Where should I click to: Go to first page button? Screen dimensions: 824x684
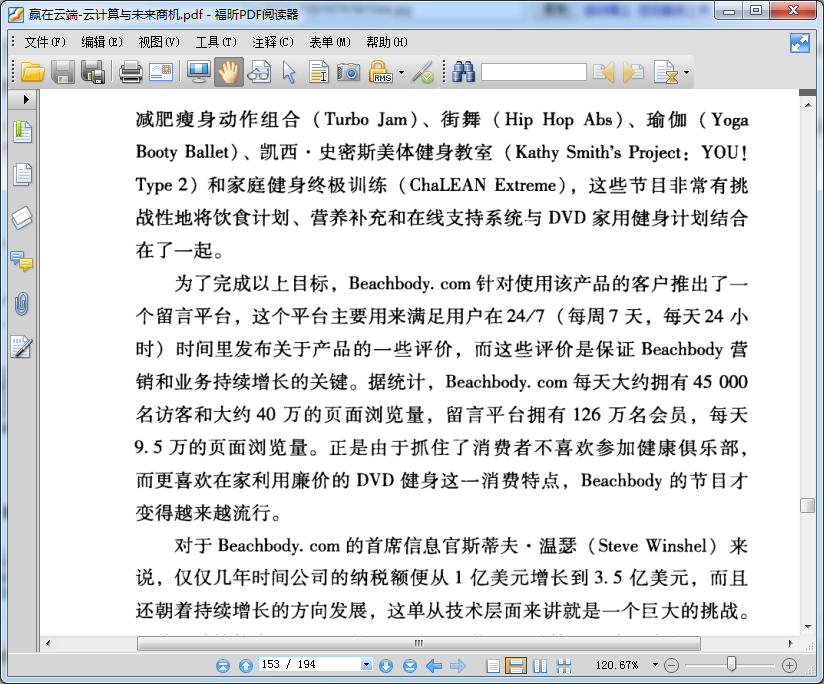click(223, 666)
